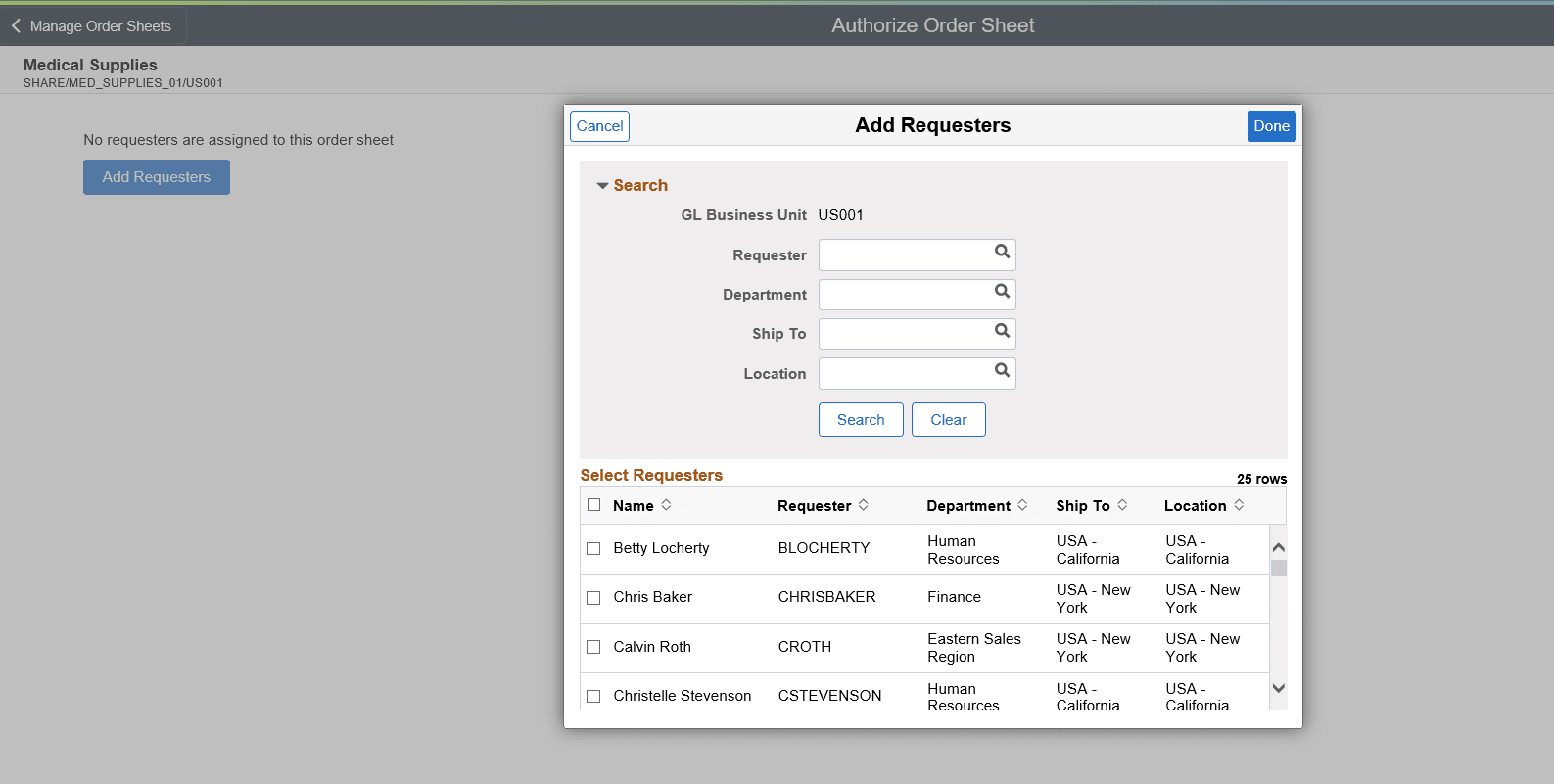Click the 25 rows count label
The image size is (1554, 784).
pyautogui.click(x=1261, y=479)
